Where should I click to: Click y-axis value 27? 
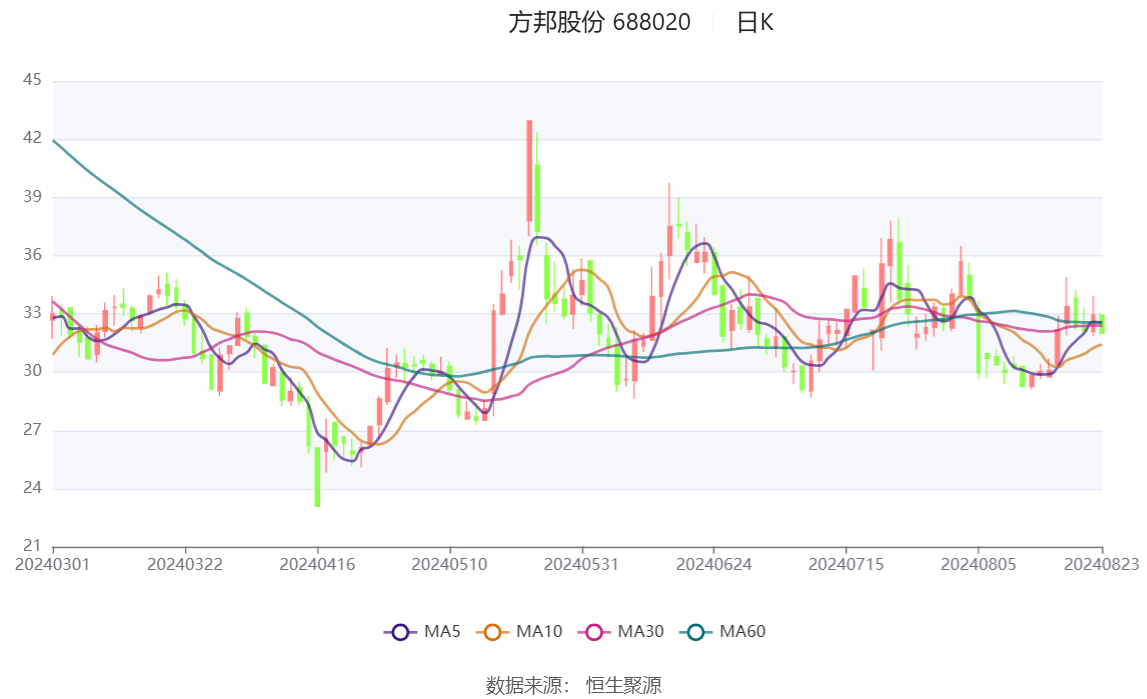(x=32, y=429)
